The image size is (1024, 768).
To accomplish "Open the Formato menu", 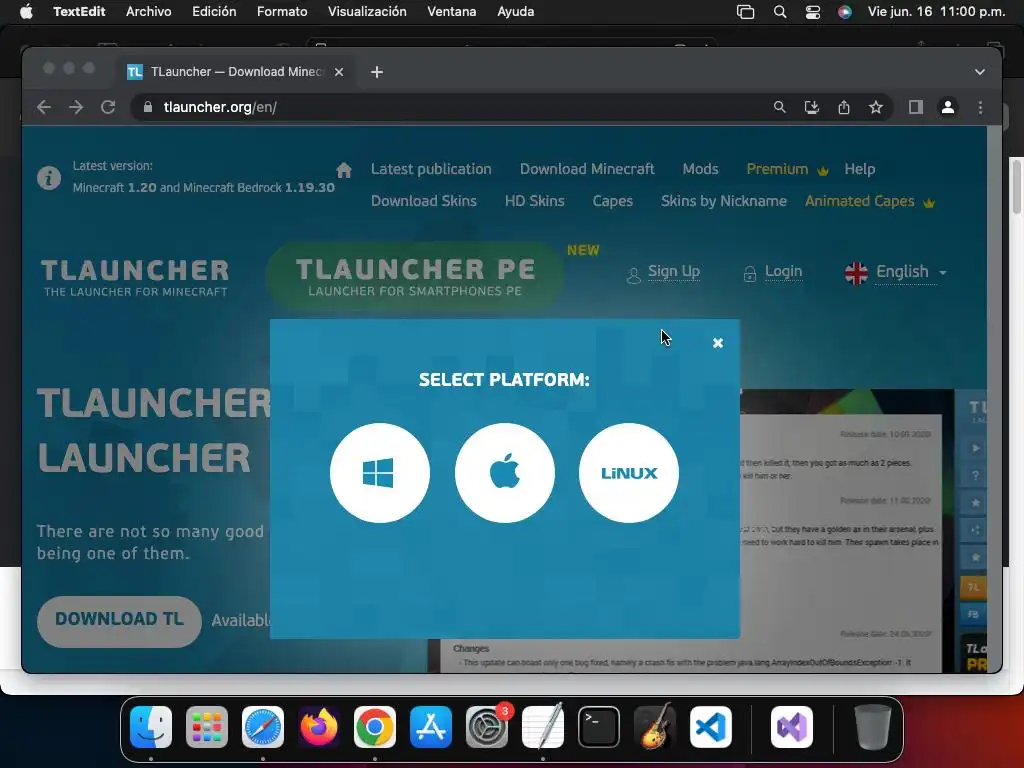I will 282,12.
